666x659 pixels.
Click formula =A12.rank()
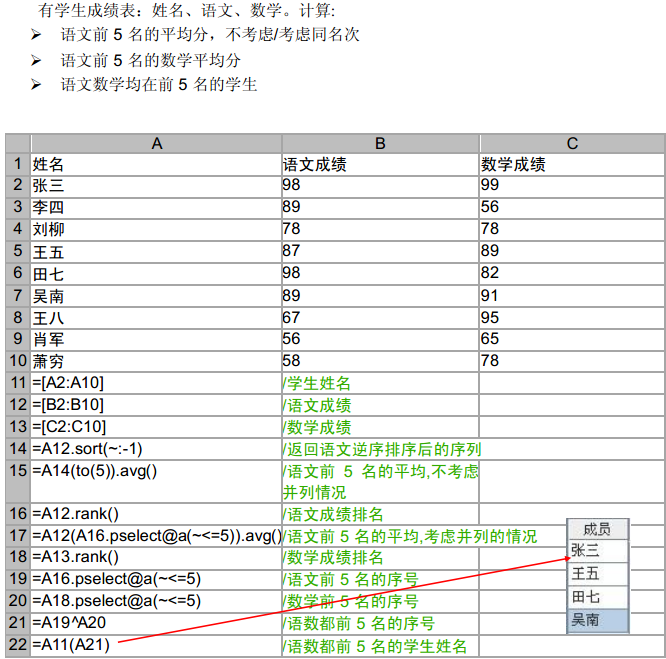tap(156, 515)
